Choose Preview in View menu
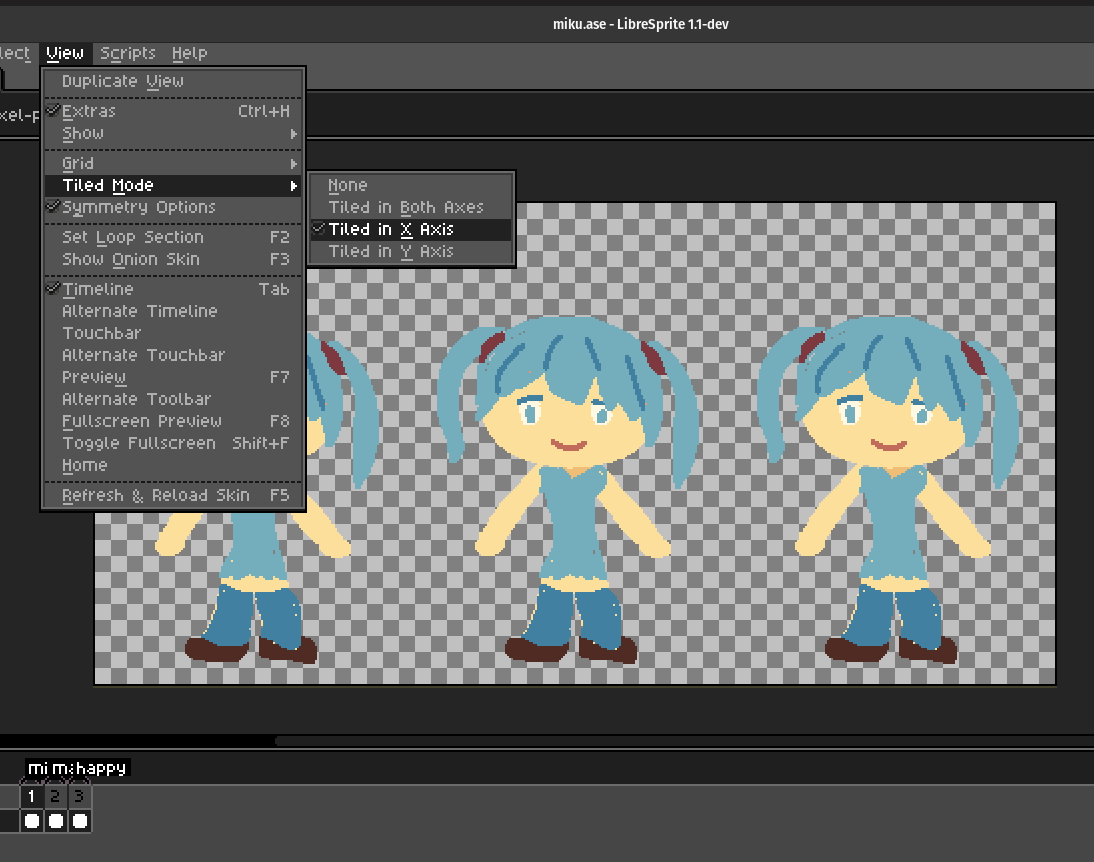The height and width of the screenshot is (862, 1094). 173,377
